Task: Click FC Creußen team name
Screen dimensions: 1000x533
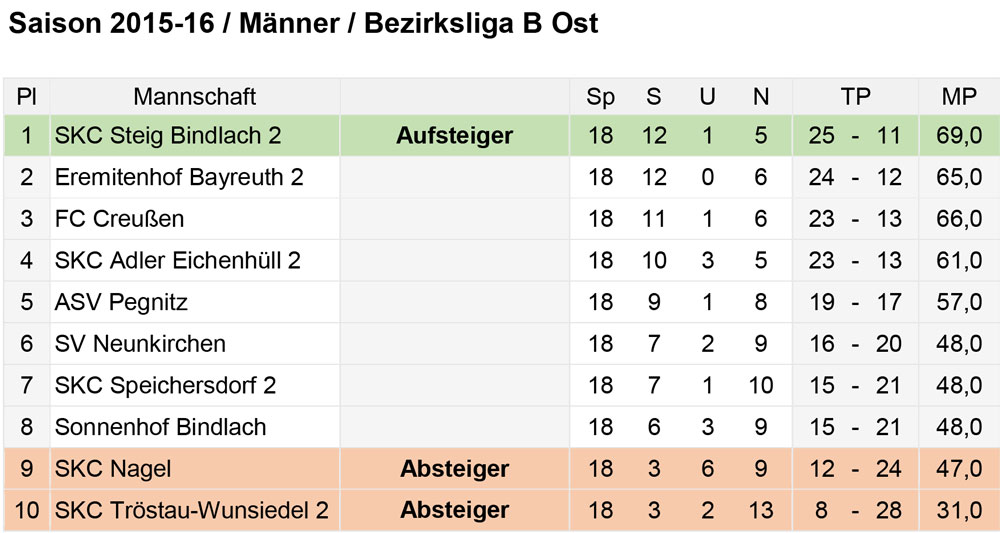Action: pyautogui.click(x=119, y=219)
